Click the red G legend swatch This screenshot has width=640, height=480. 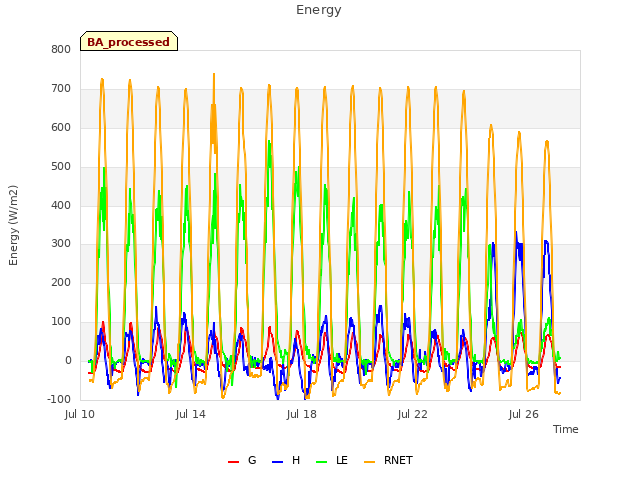(x=233, y=462)
